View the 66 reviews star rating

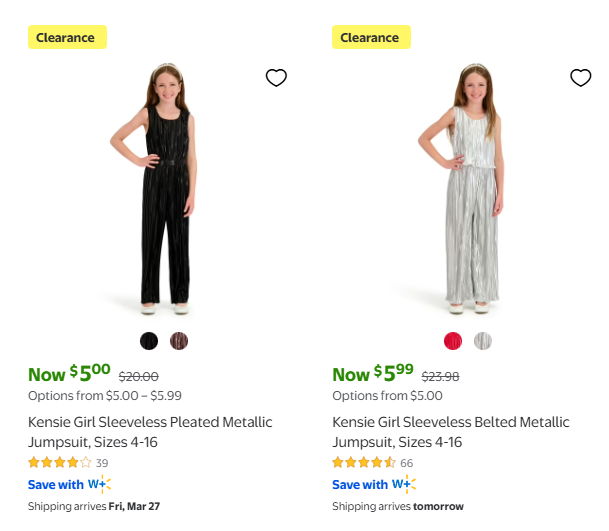(x=364, y=463)
